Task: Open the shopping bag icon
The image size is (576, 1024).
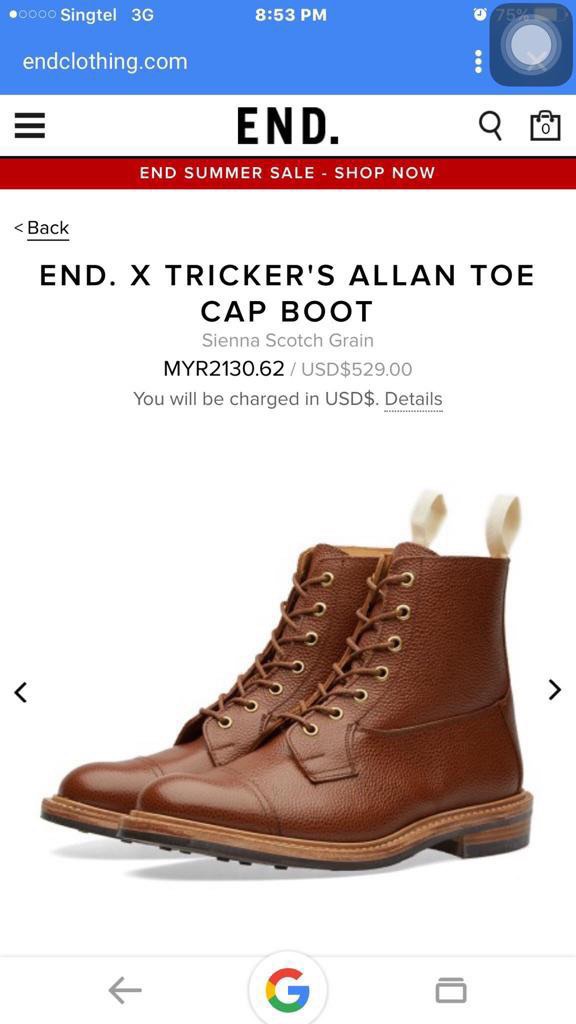Action: [x=544, y=126]
